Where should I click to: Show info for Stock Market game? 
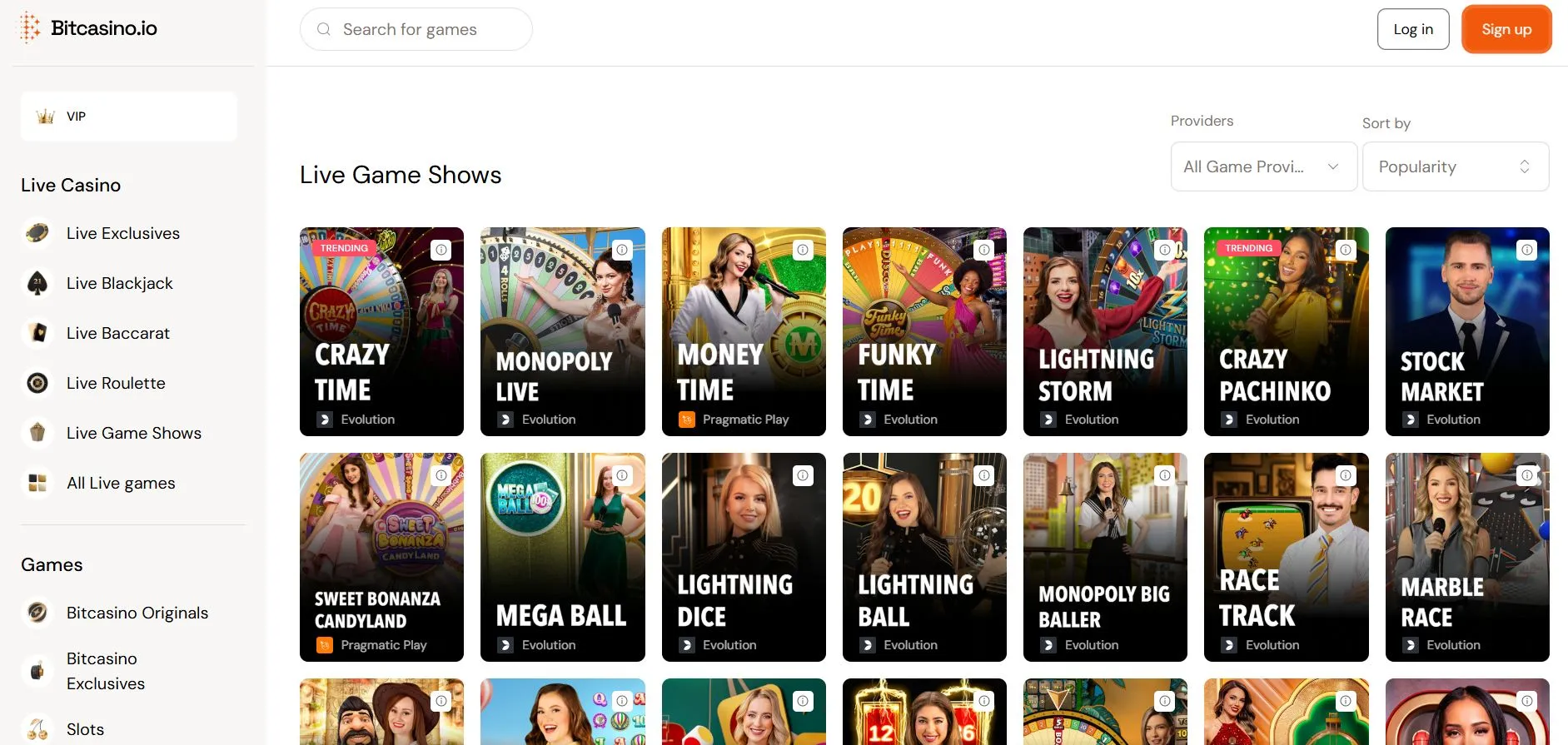(x=1526, y=250)
